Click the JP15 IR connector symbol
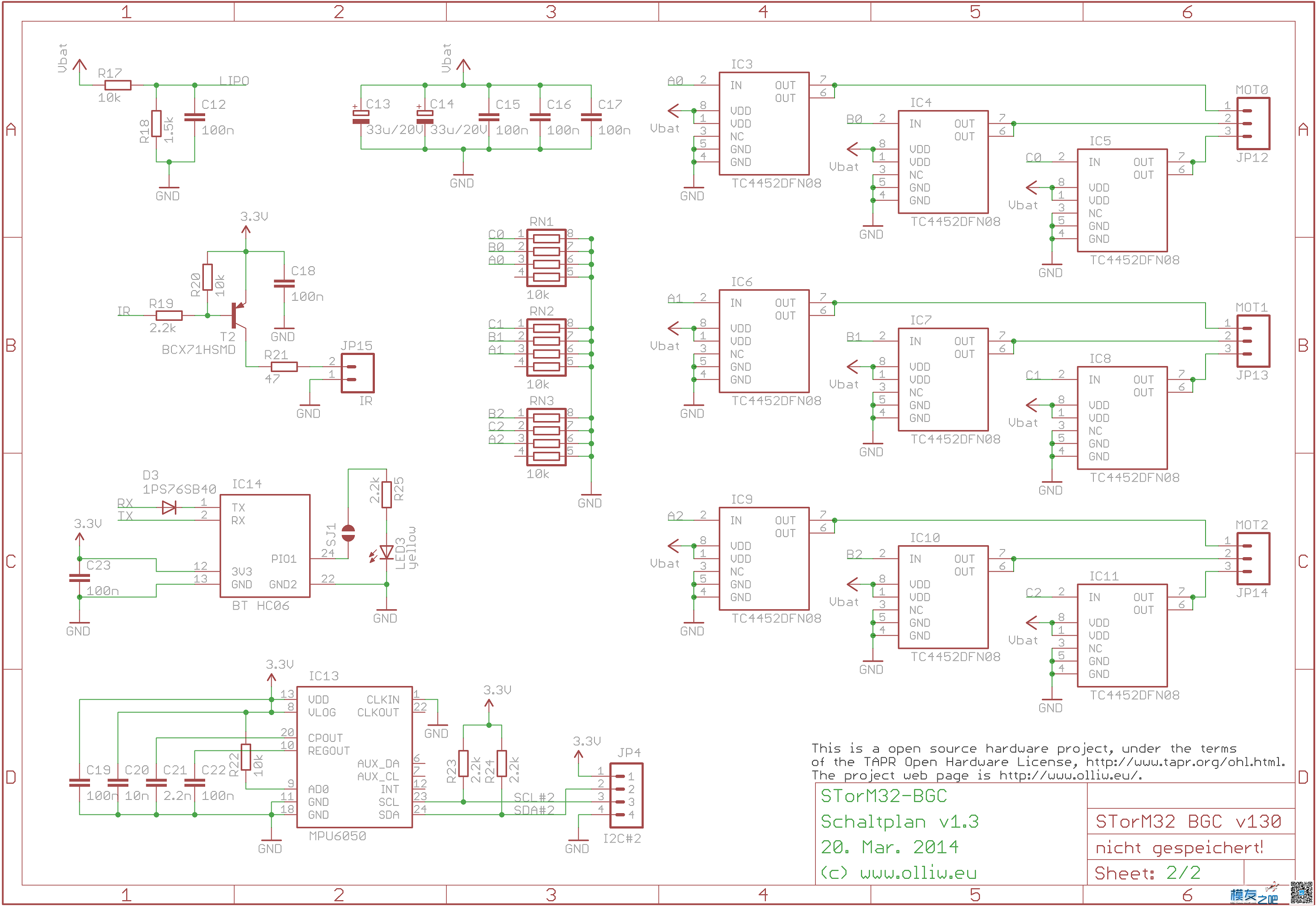The height and width of the screenshot is (907, 1316). point(358,373)
